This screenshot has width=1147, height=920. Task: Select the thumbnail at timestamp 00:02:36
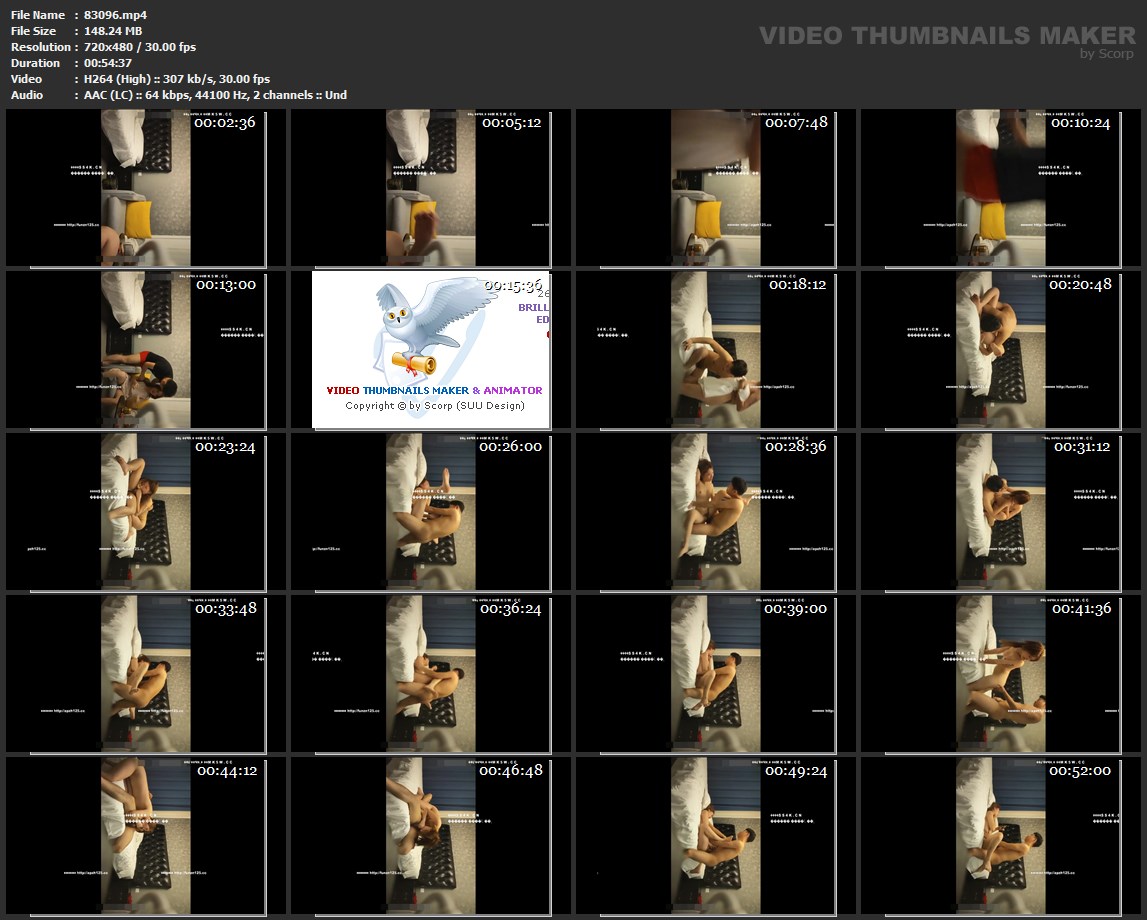(x=145, y=187)
